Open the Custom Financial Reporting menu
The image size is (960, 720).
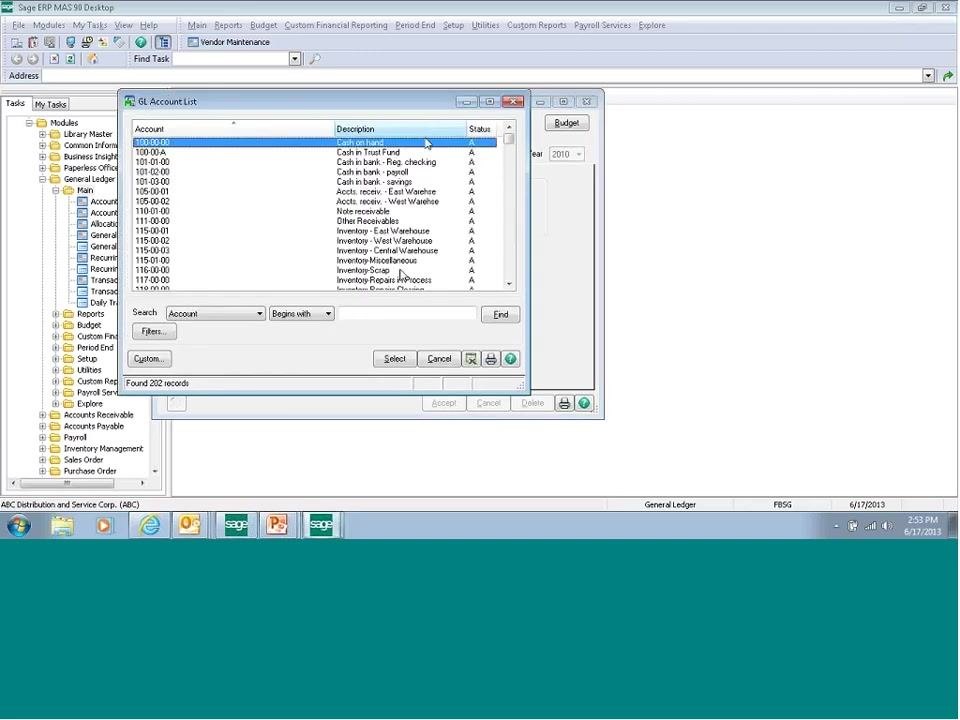pos(336,25)
